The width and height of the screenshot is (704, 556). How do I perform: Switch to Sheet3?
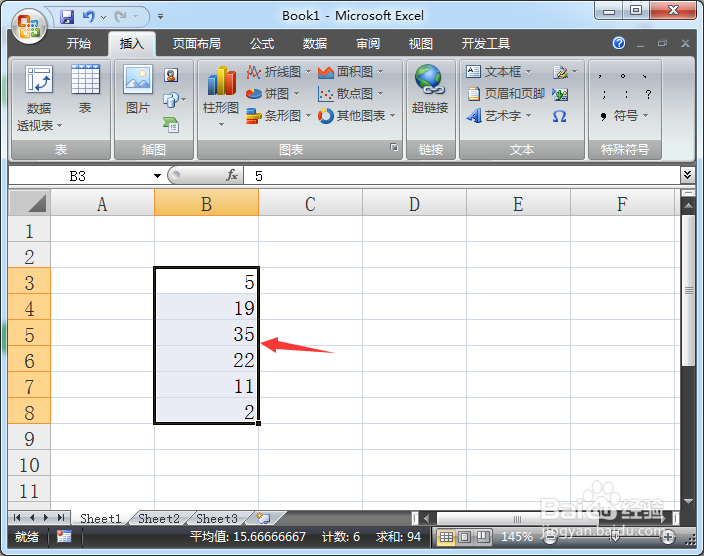coord(216,519)
